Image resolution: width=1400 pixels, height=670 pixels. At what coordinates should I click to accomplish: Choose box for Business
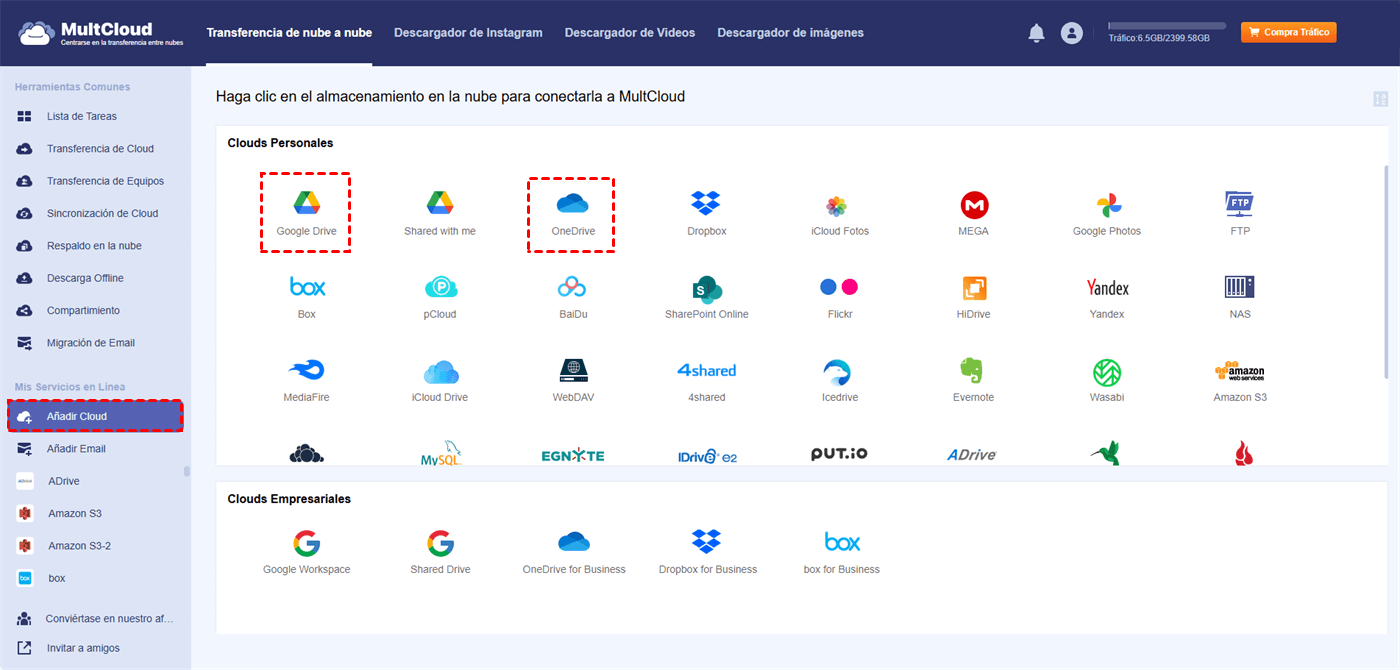(x=841, y=552)
